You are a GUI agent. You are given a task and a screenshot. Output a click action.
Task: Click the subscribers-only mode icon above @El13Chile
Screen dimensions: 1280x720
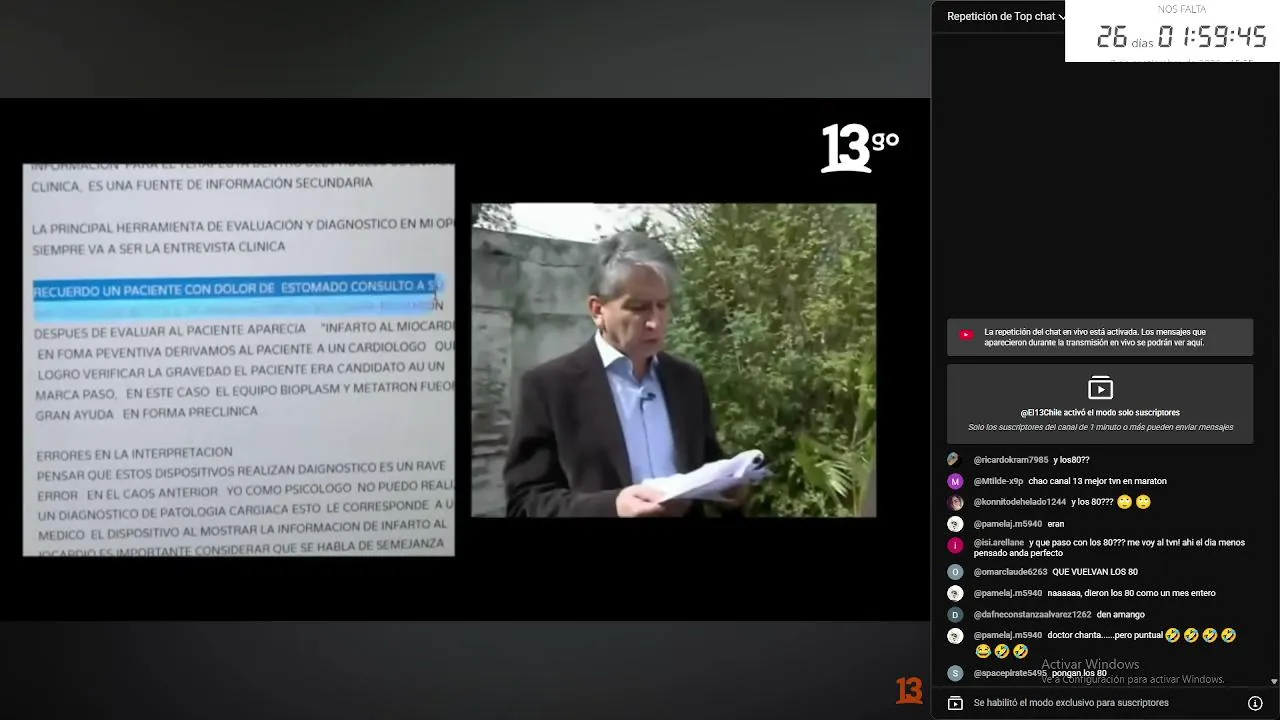1100,388
